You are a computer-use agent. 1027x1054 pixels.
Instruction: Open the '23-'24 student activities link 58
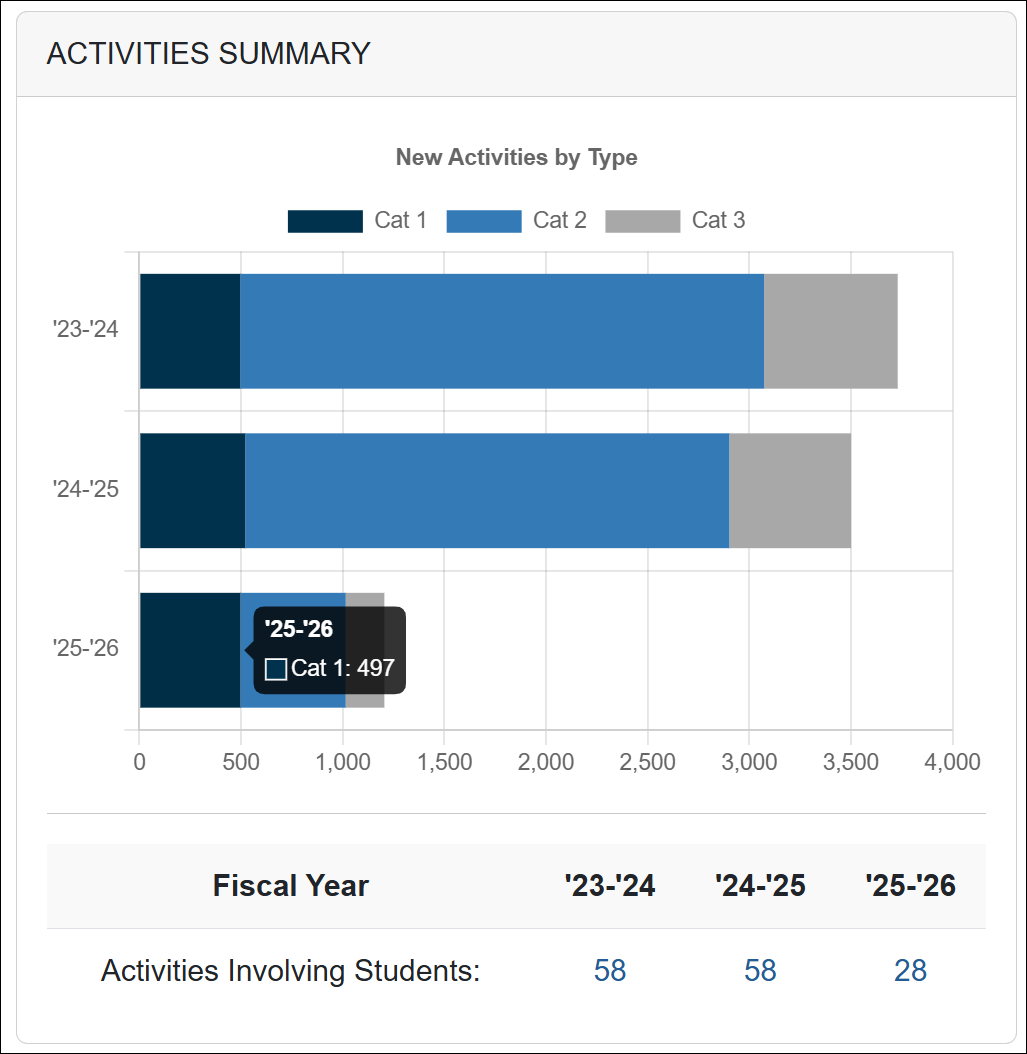[610, 970]
